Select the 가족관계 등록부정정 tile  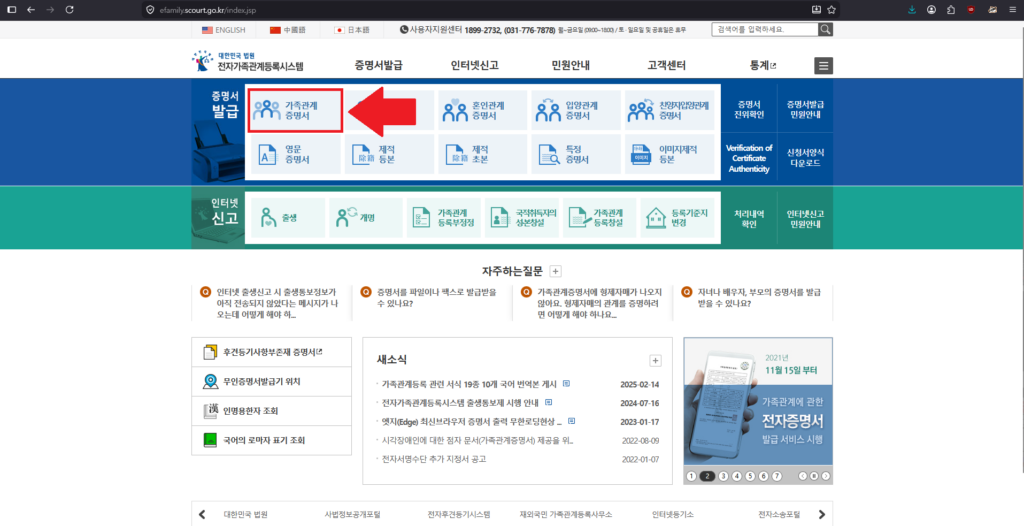443,218
